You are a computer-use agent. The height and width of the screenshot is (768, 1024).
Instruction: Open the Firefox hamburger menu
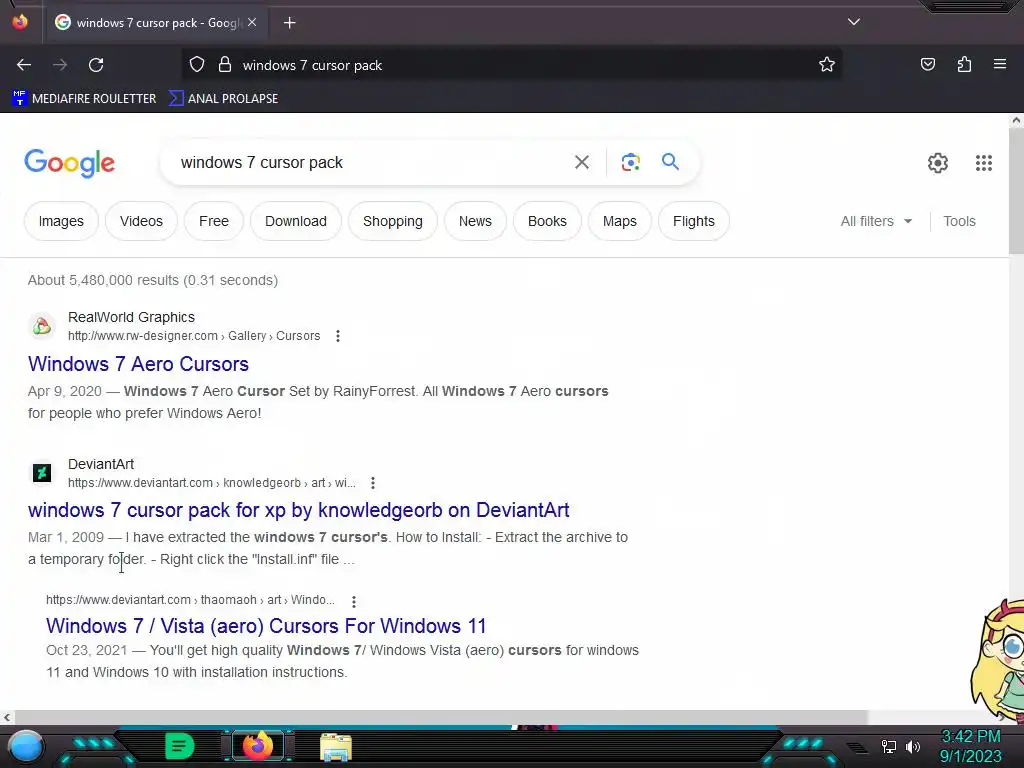pos(1000,64)
